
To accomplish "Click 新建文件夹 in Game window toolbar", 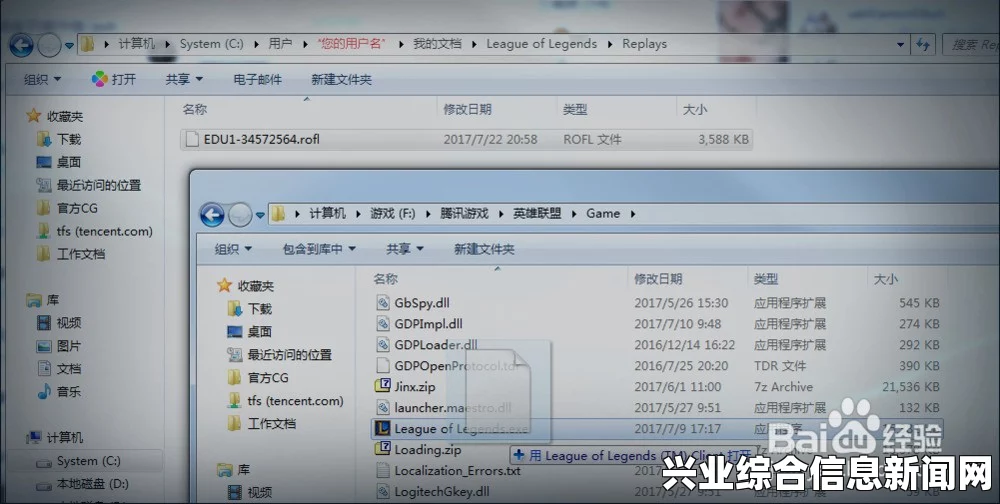I will tap(484, 249).
